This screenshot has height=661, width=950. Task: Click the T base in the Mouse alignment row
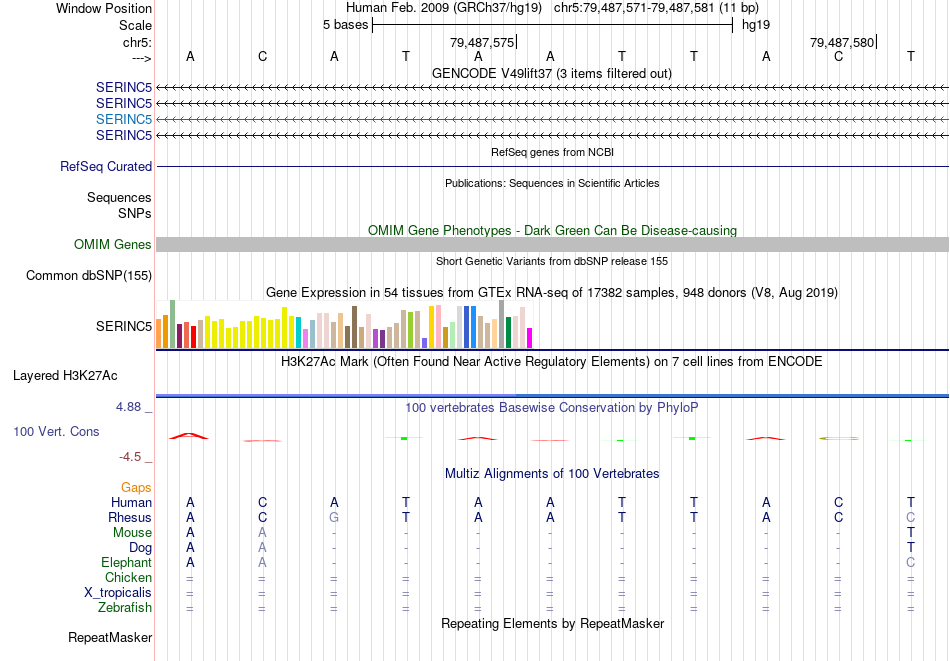(910, 533)
